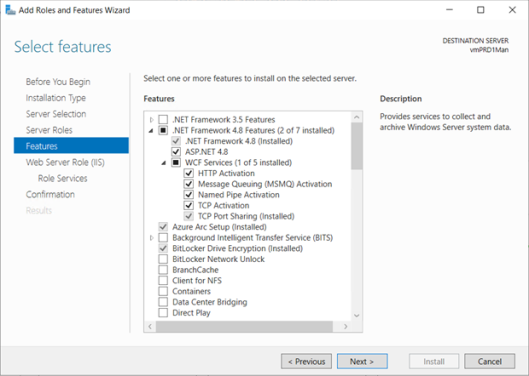Check the Client for NFS checkbox

[x=163, y=280]
